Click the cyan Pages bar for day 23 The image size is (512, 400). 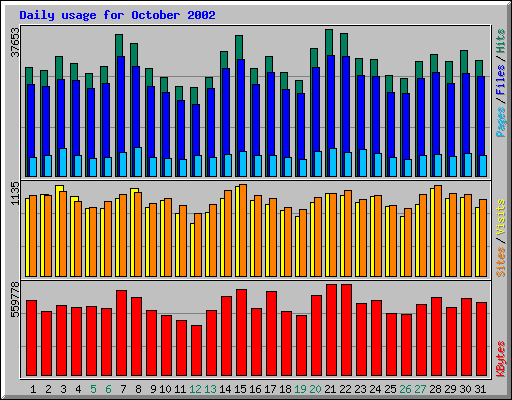click(x=363, y=163)
